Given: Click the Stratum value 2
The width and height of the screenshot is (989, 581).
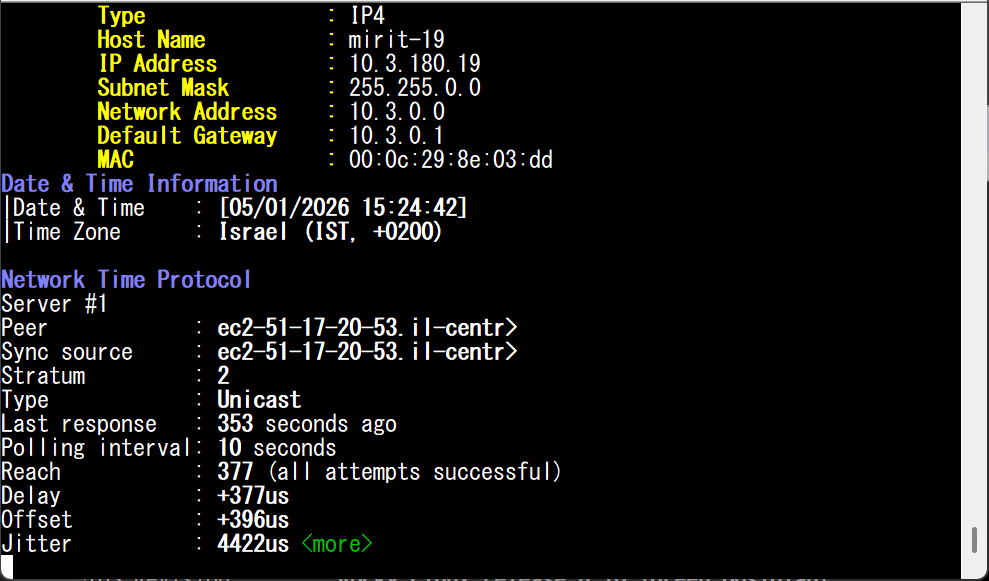Looking at the screenshot, I should pyautogui.click(x=223, y=376).
